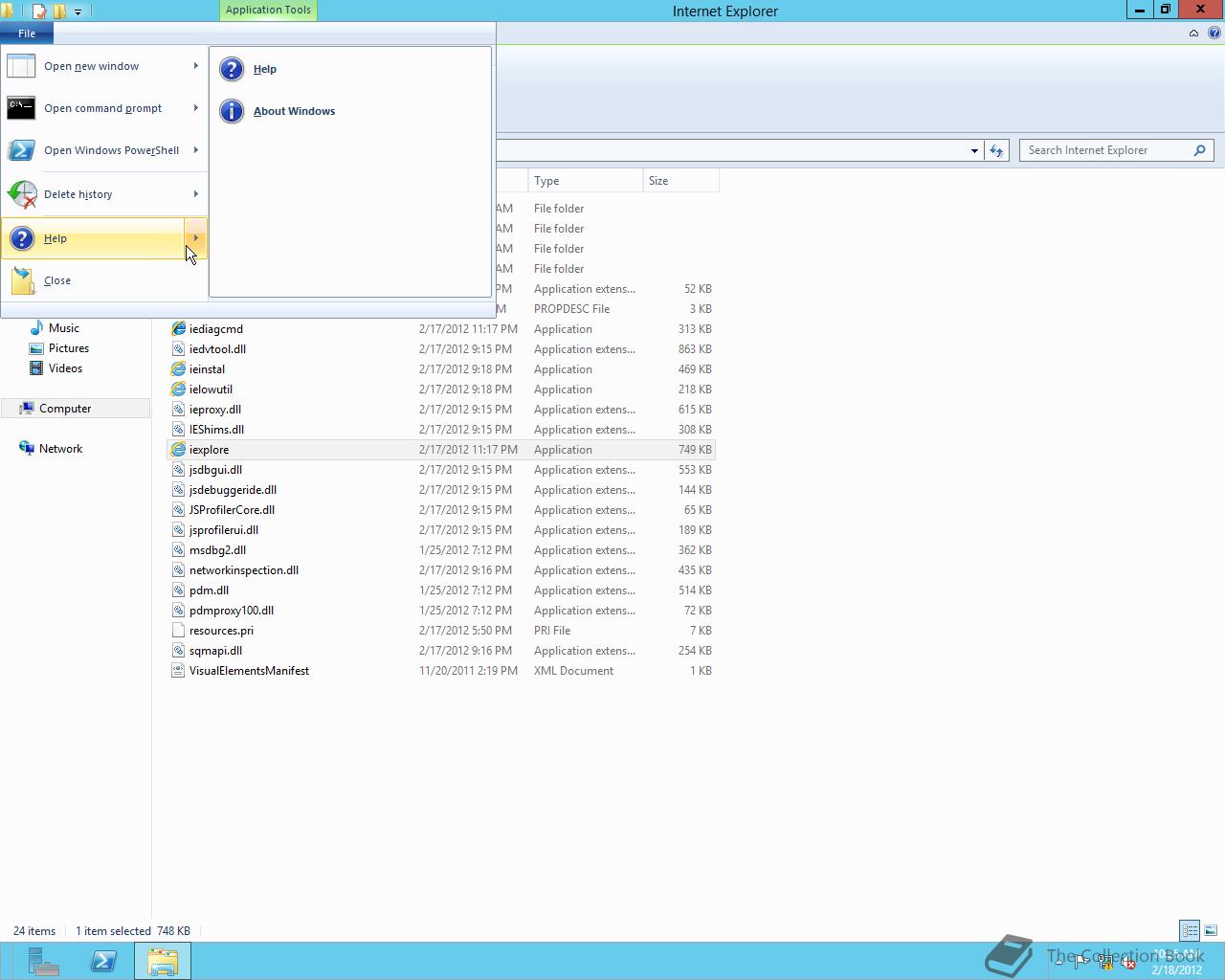Click the IEShims.dll file icon
The image size is (1225, 980).
(x=178, y=430)
